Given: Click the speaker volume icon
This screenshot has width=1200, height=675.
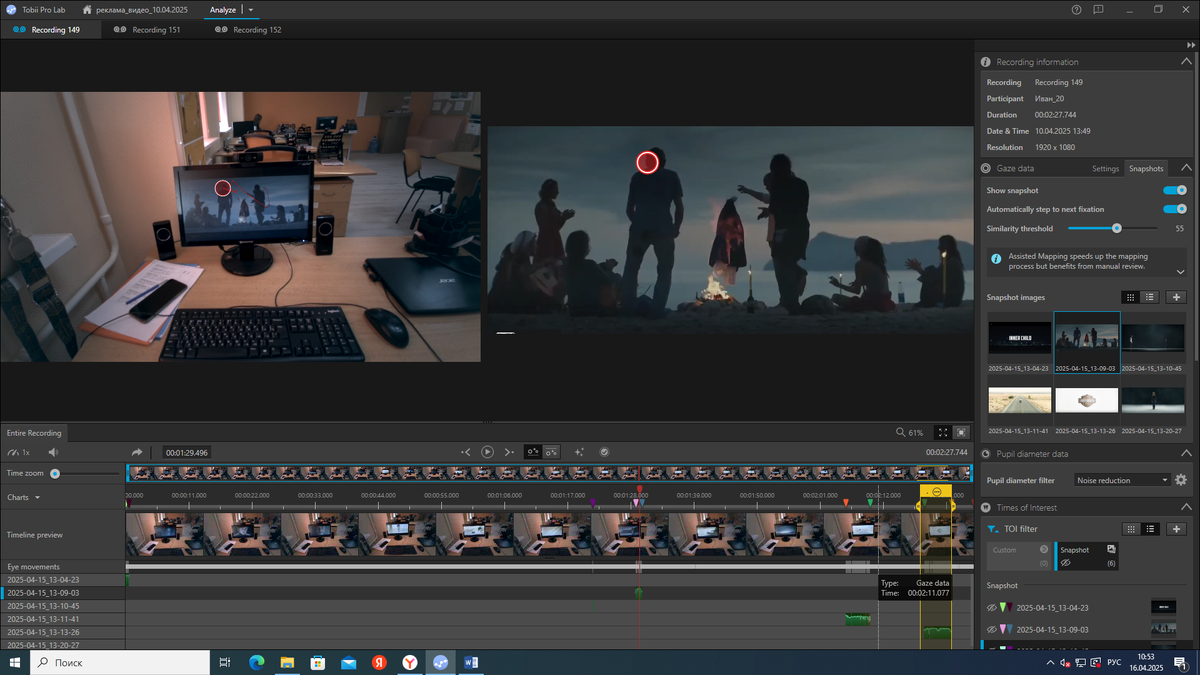Looking at the screenshot, I should pos(54,453).
